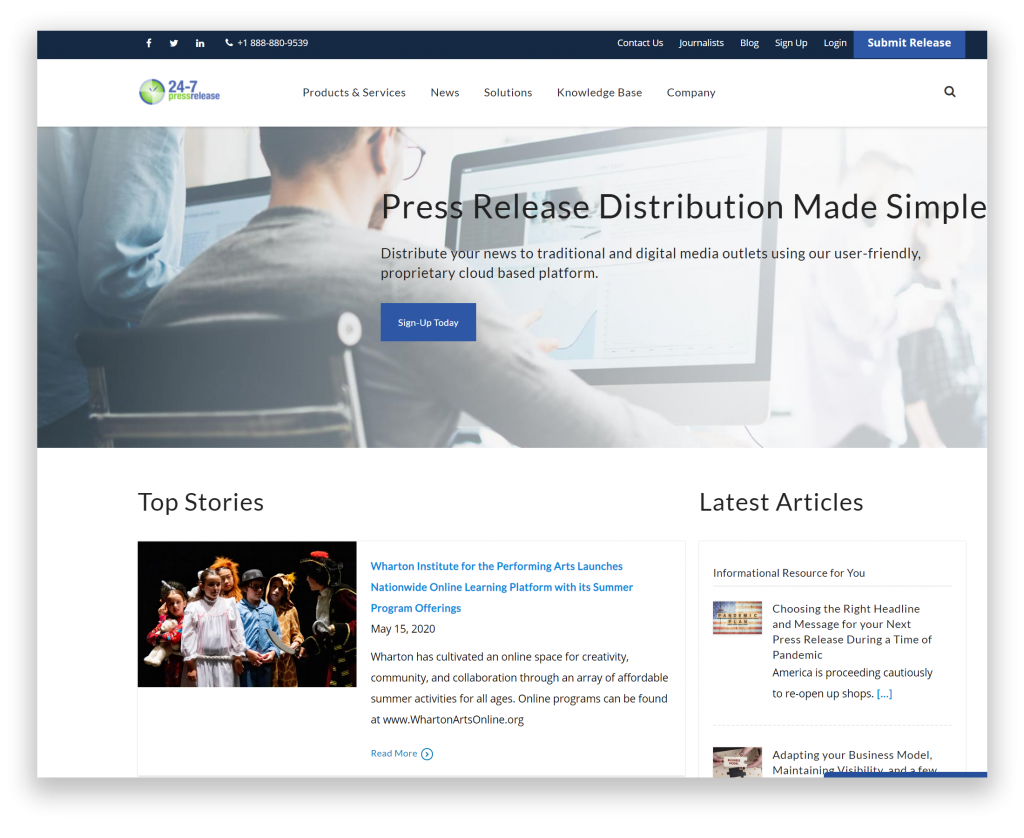Open the Contact Us link

click(x=640, y=43)
